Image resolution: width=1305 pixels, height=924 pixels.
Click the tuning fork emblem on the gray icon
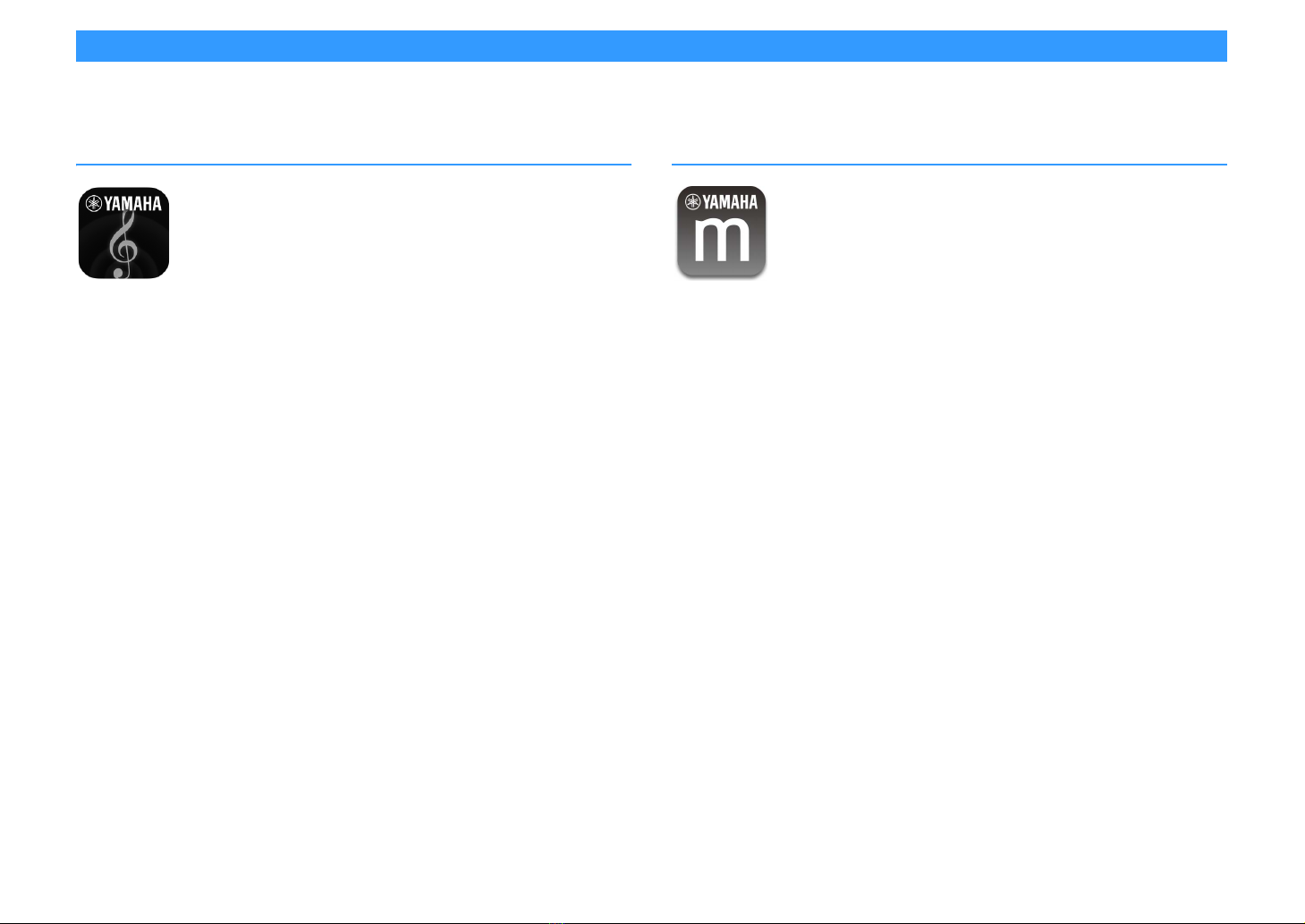click(691, 203)
